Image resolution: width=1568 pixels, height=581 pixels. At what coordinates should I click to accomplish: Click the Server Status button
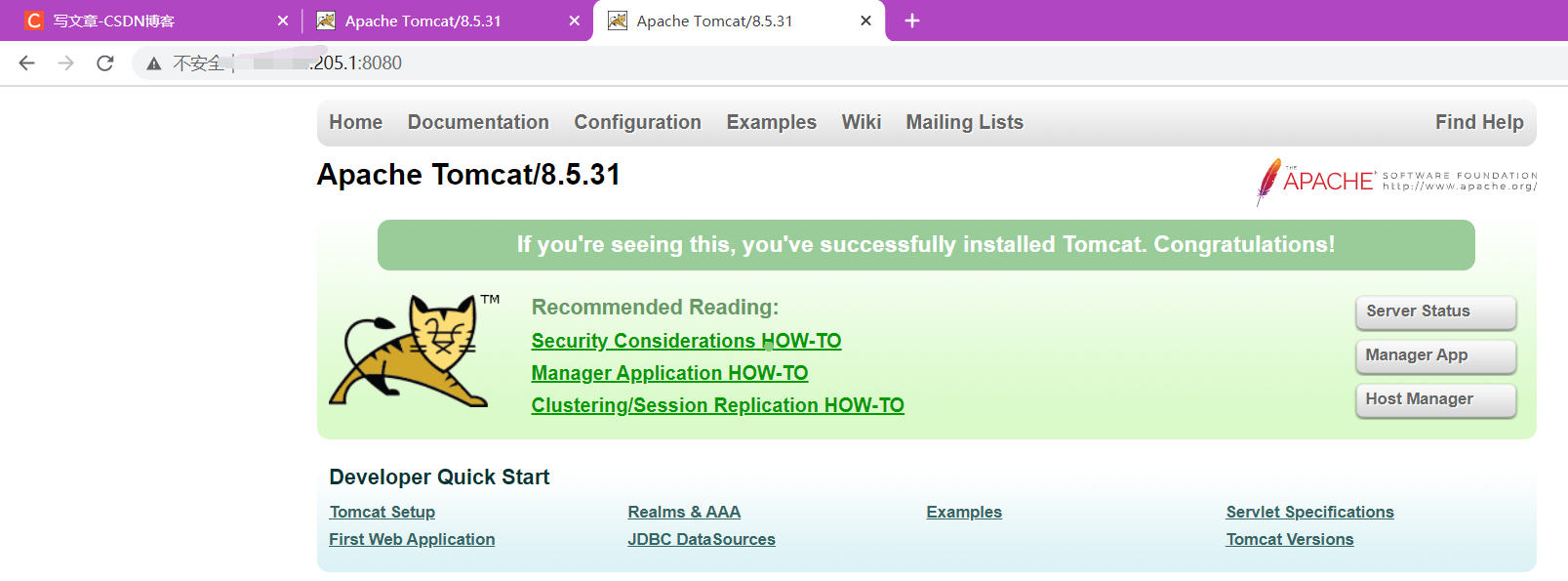[x=1435, y=311]
